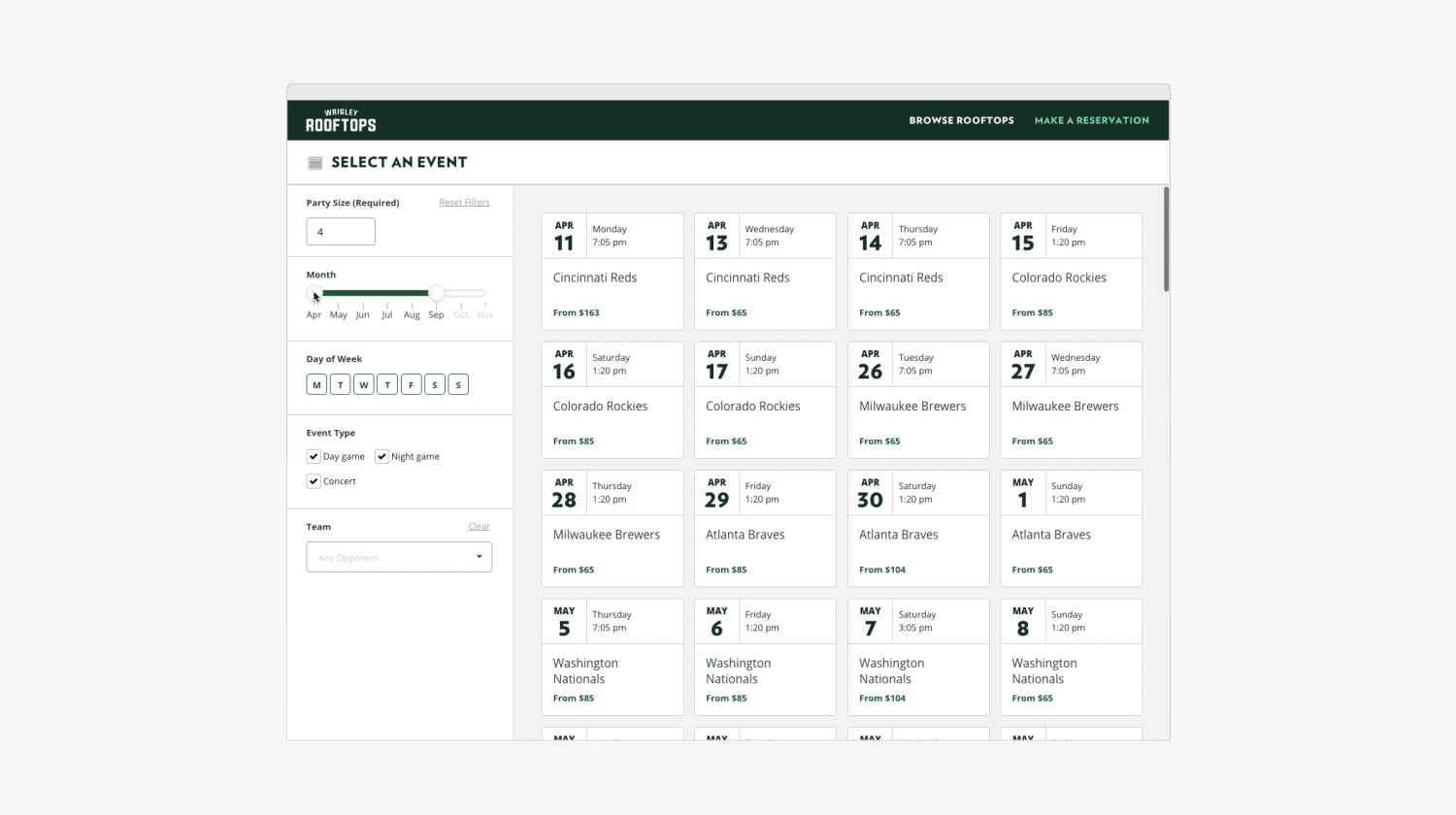Viewport: 1456px width, 815px height.
Task: Click the event list vertical scrollbar
Action: 1166,240
